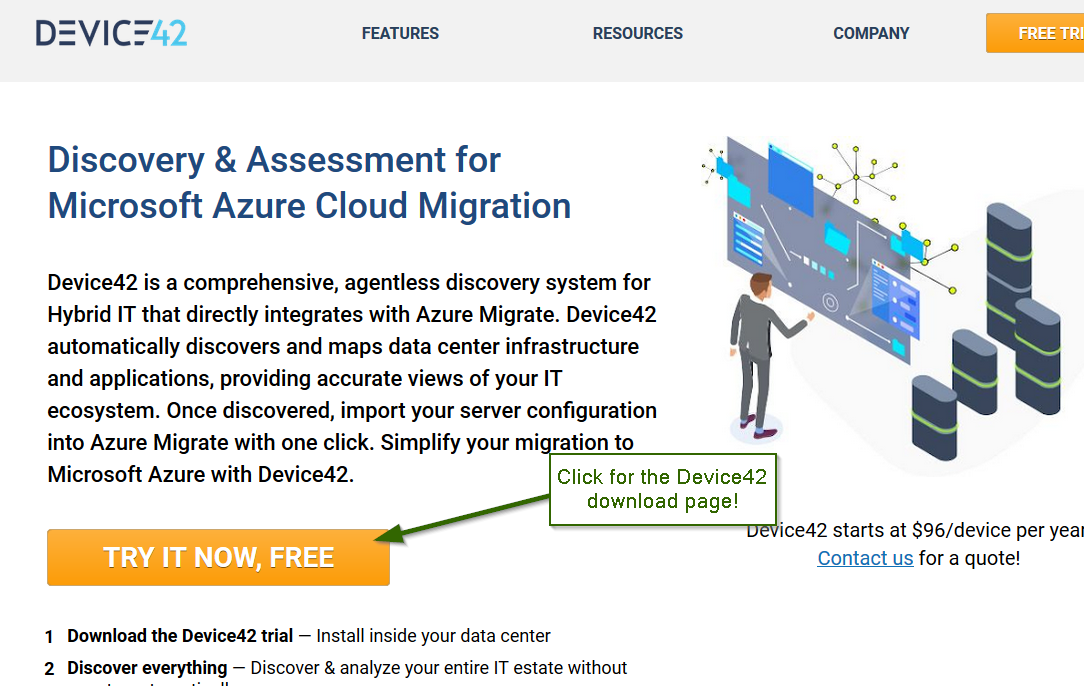Expand the COMPANY navigation dropdown
Image resolution: width=1084 pixels, height=686 pixels.
[x=871, y=33]
